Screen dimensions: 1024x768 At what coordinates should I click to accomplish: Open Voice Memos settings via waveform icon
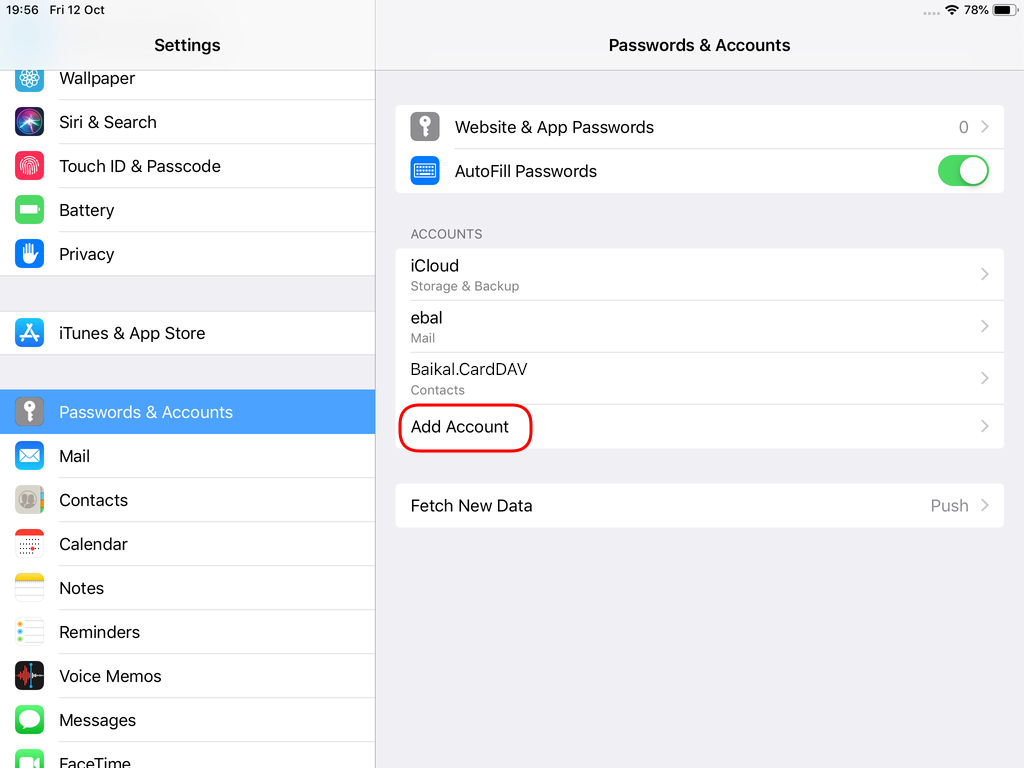pos(29,676)
